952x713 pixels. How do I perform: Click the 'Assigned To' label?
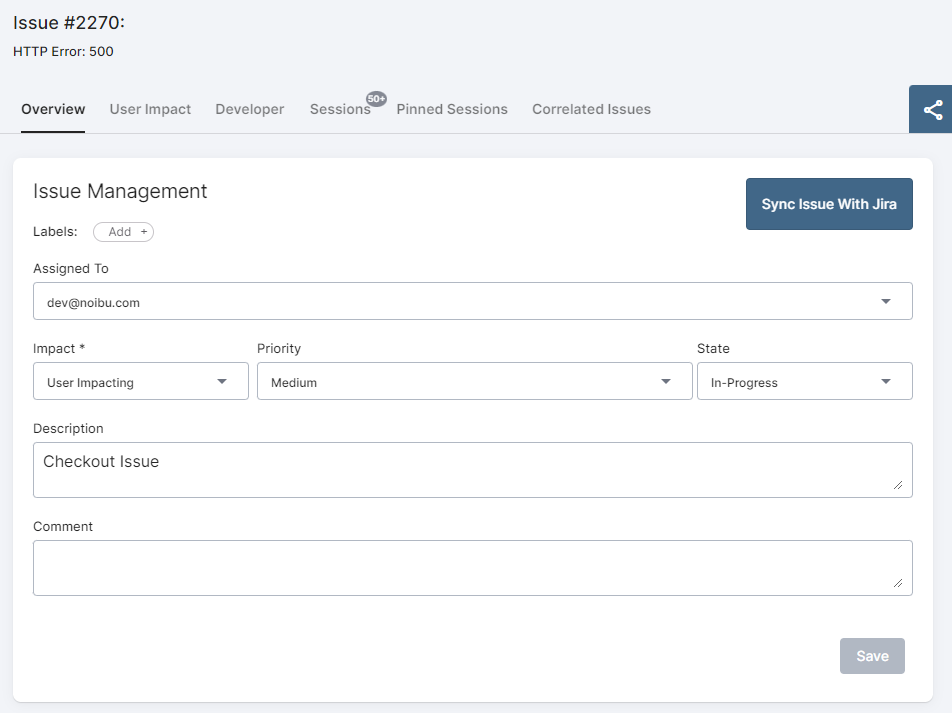point(71,268)
